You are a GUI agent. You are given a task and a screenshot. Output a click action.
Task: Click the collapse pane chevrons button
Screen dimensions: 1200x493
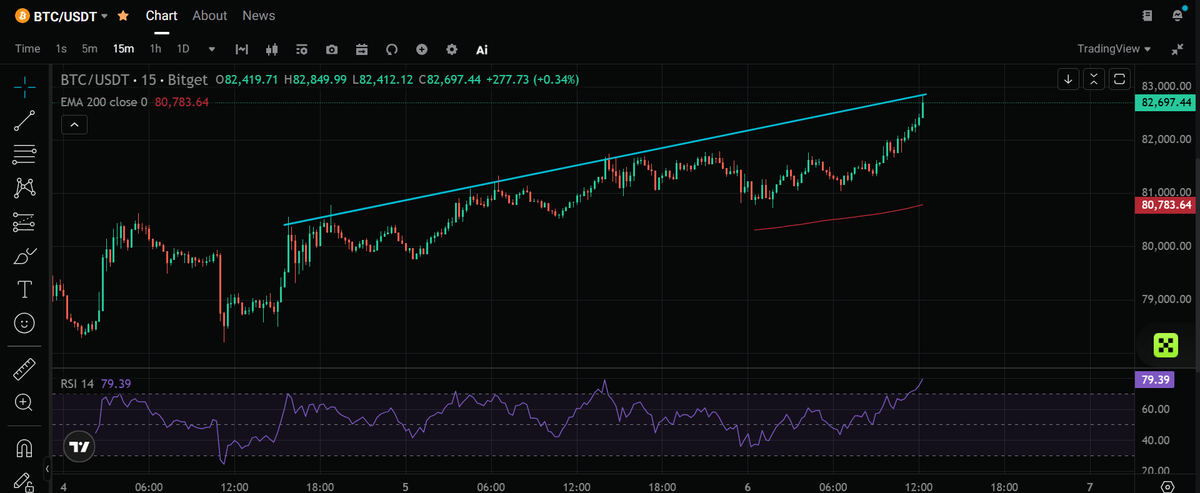tap(1094, 79)
